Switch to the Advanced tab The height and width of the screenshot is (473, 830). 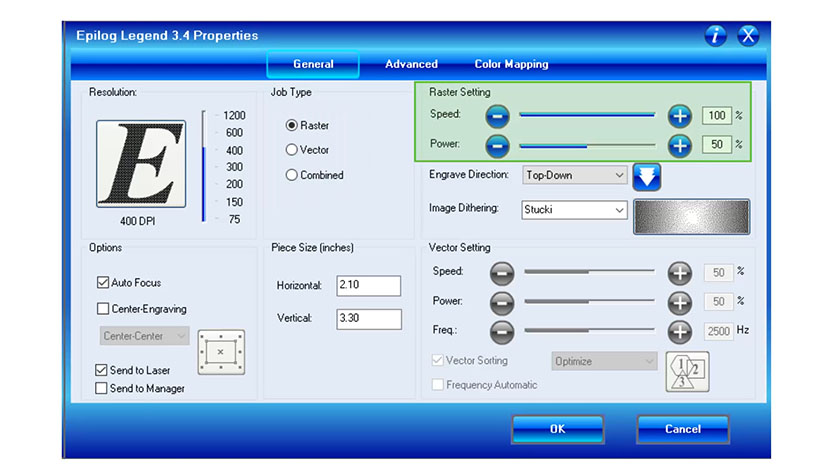coord(411,64)
